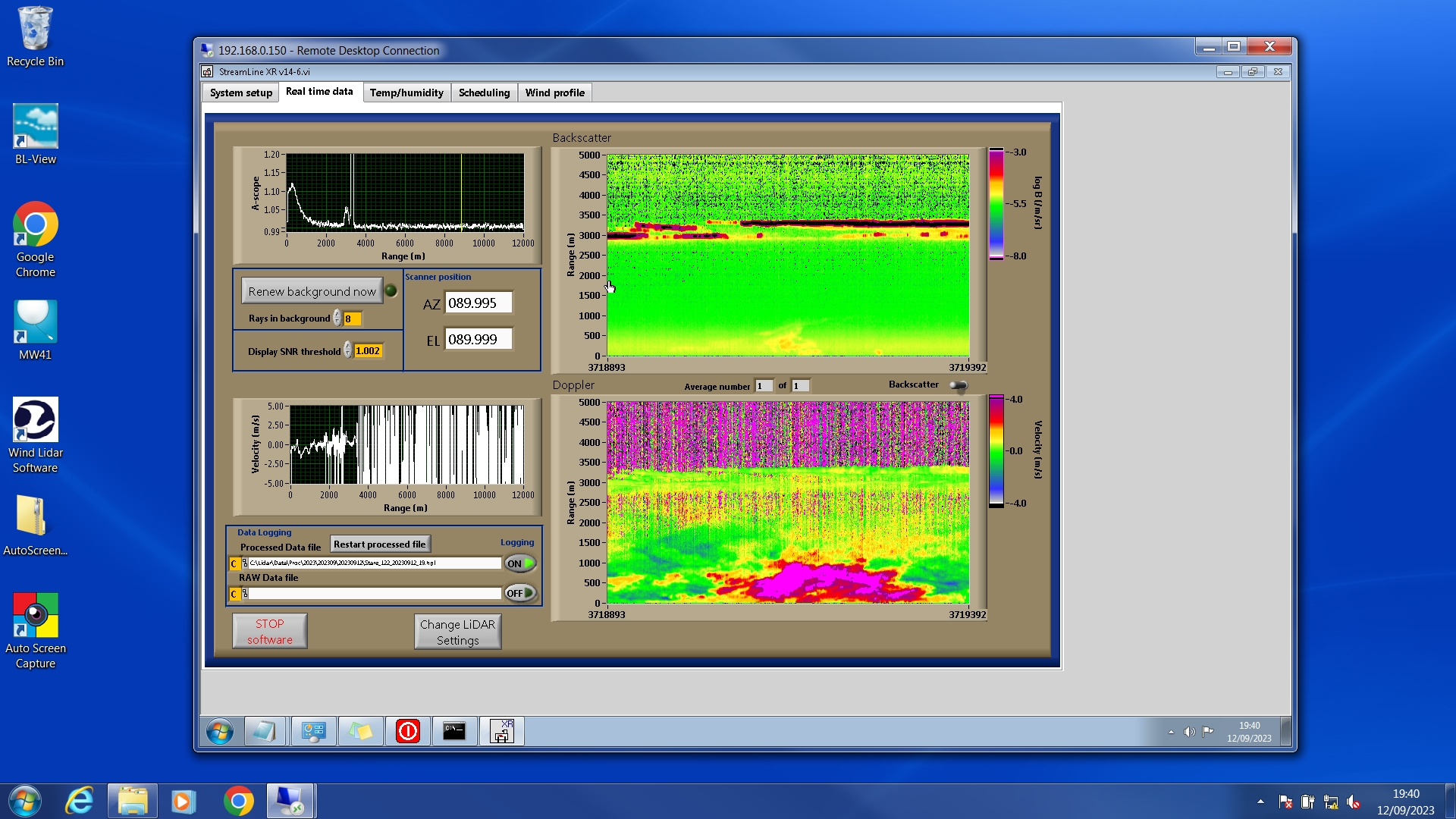Toggle RAW data file logging OFF switch
Viewport: 1456px width, 819px height.
[x=520, y=593]
